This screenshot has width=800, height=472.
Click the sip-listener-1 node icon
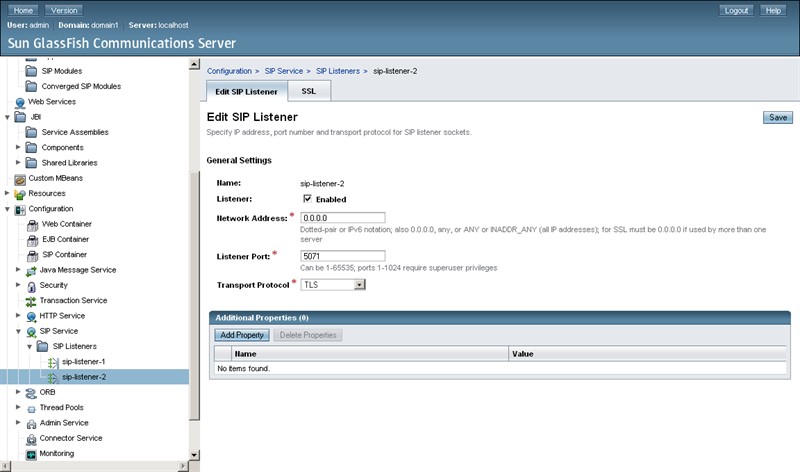coord(52,361)
